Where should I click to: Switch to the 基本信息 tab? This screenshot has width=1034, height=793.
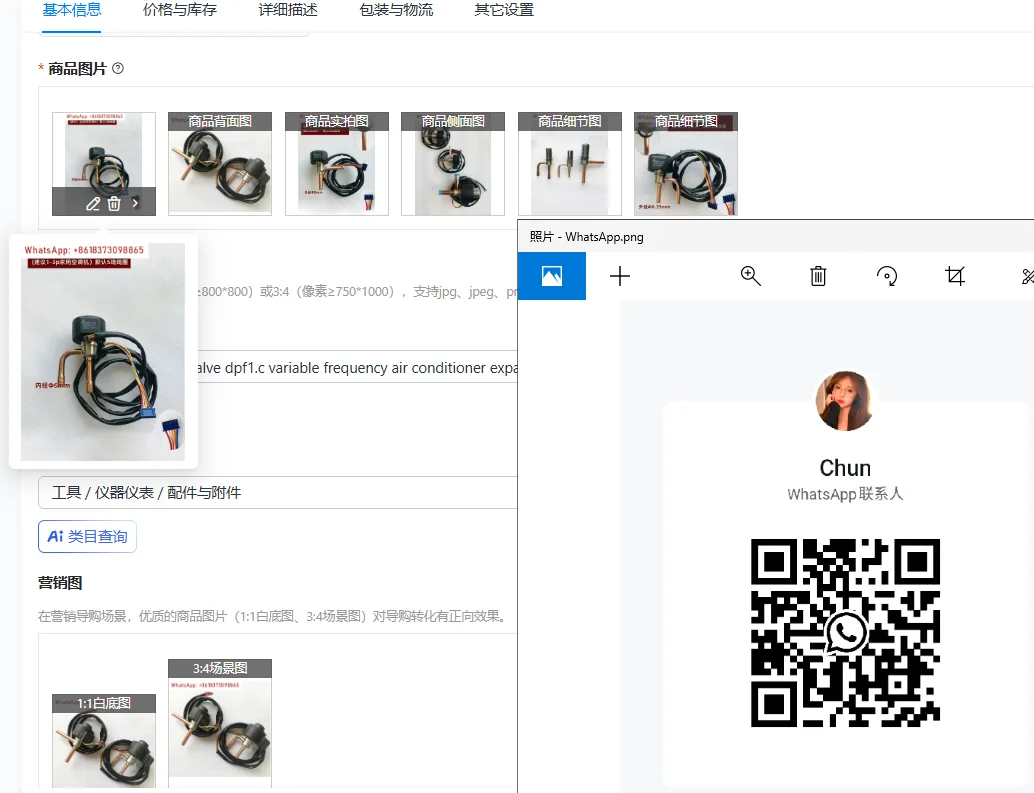point(71,10)
